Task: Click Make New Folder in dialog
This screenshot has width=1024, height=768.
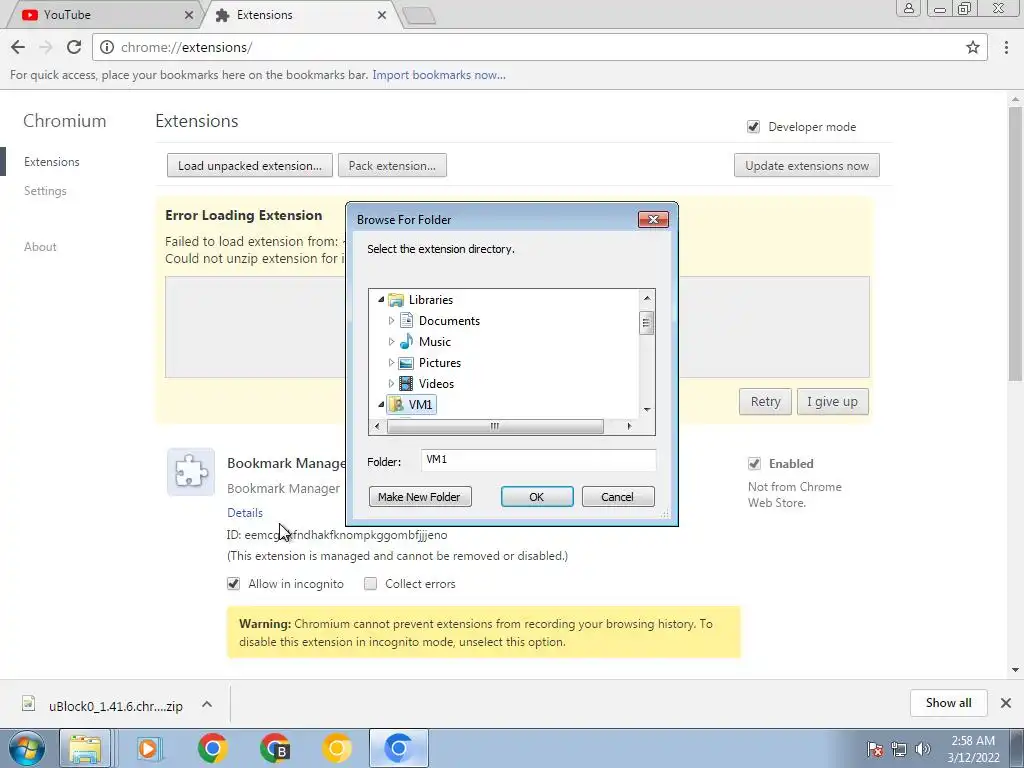Action: pos(419,497)
